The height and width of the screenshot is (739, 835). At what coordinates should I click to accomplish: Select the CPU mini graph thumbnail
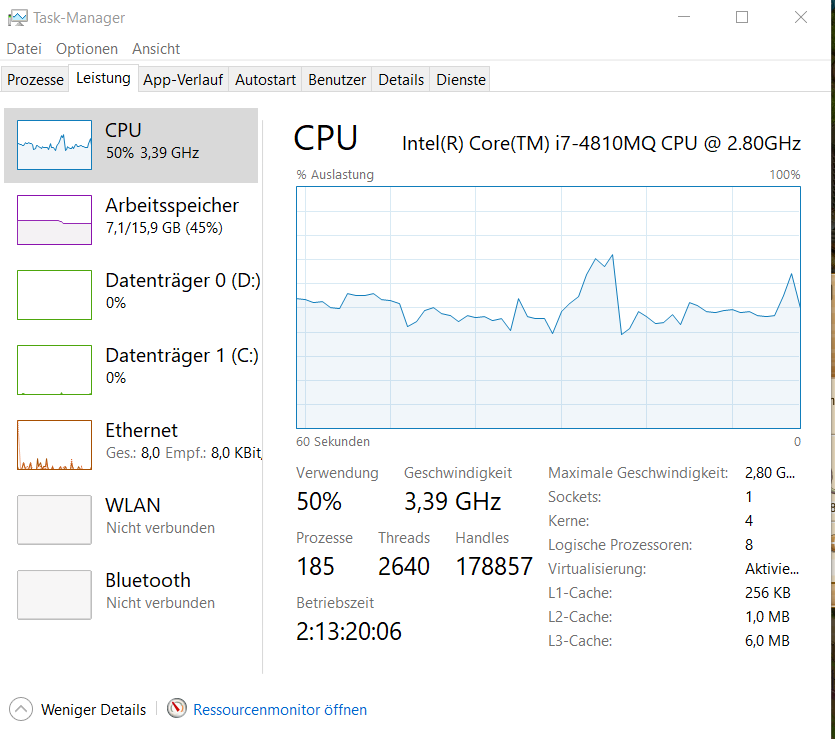[54, 145]
